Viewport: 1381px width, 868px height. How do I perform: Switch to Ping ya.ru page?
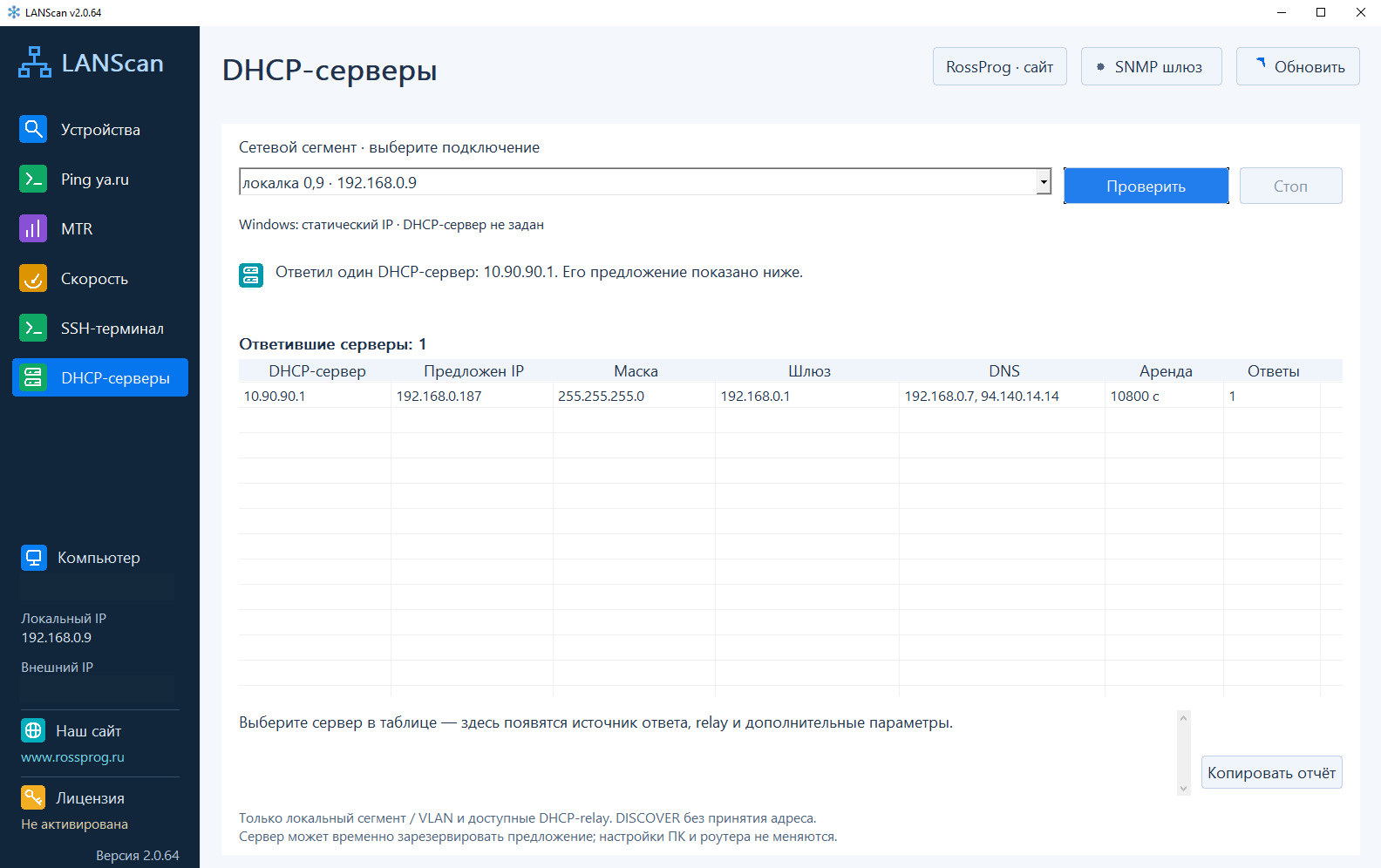pos(100,179)
